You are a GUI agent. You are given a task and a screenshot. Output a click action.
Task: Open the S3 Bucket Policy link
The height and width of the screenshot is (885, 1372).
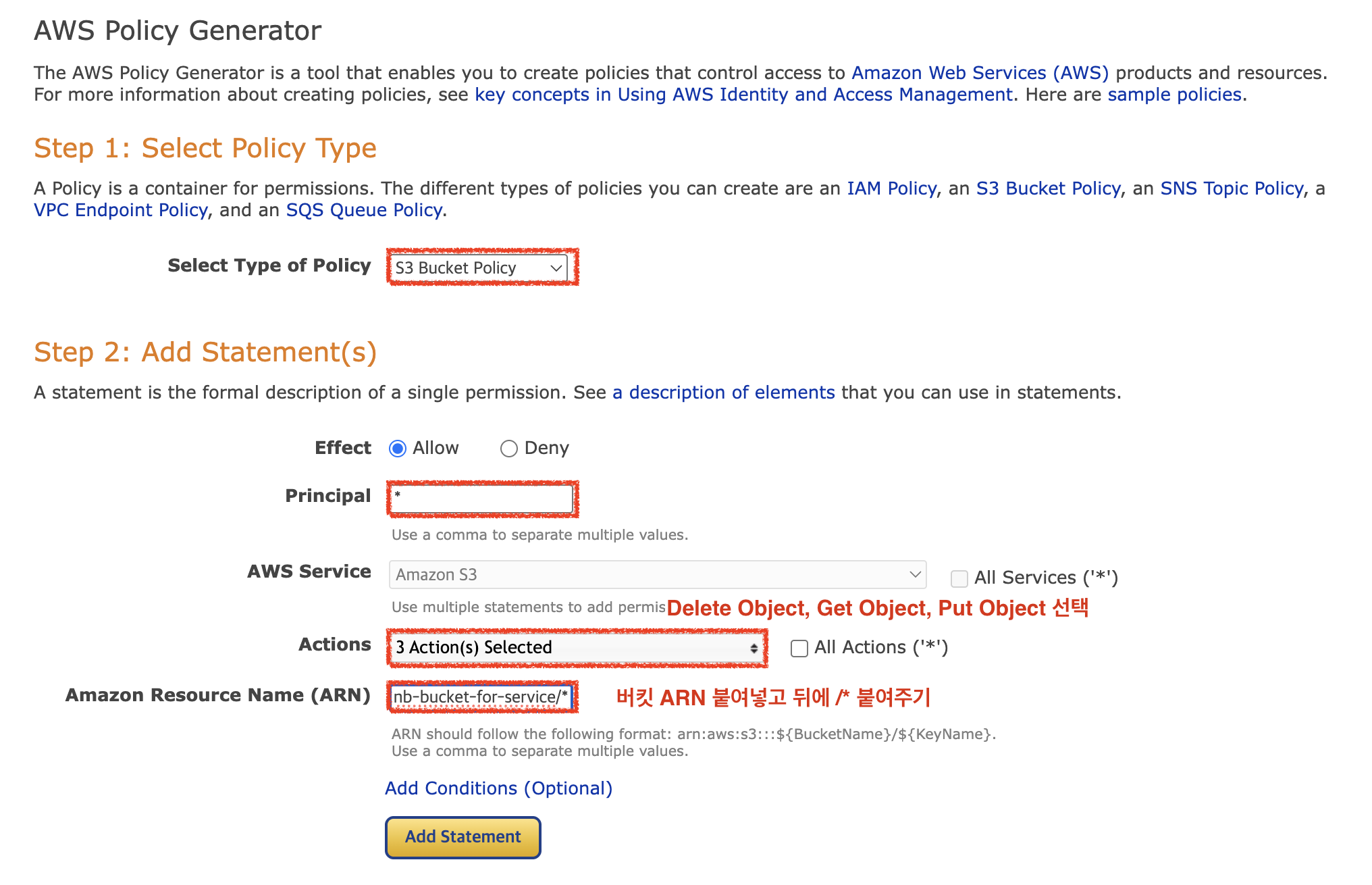click(1048, 188)
